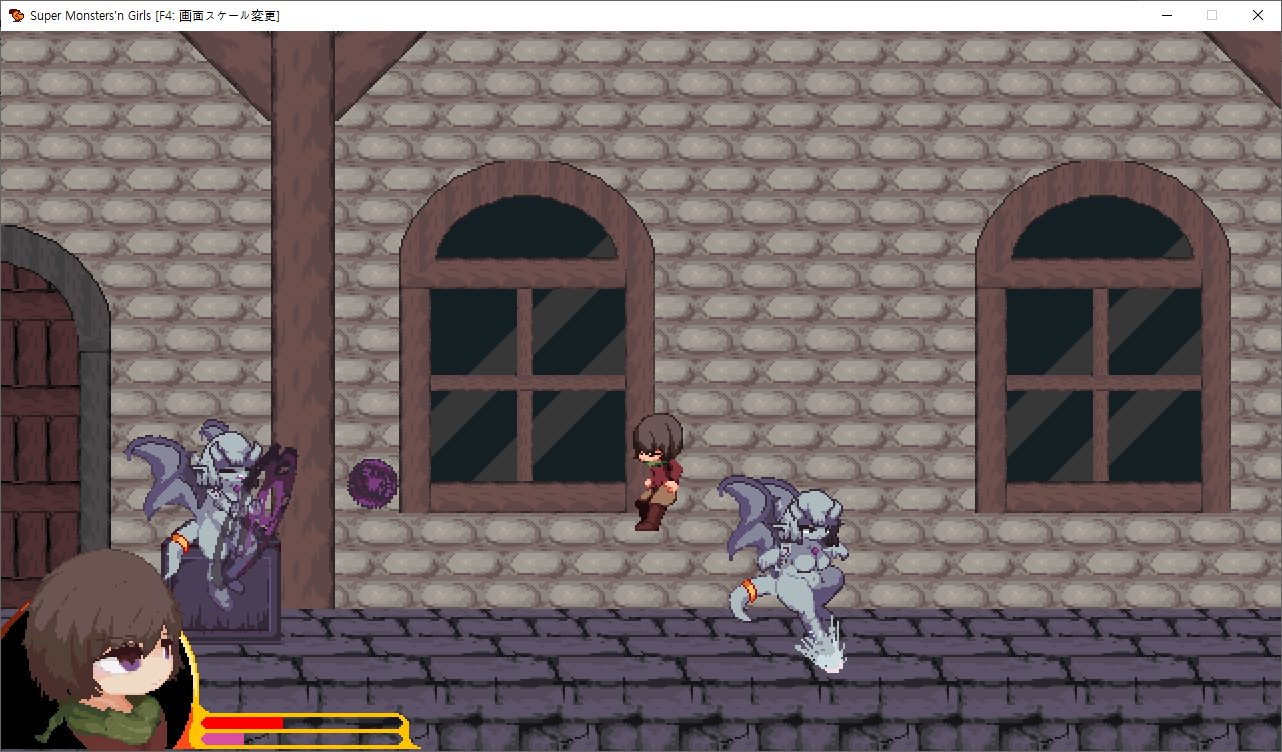Click the wooden arched door at left

(x=50, y=420)
